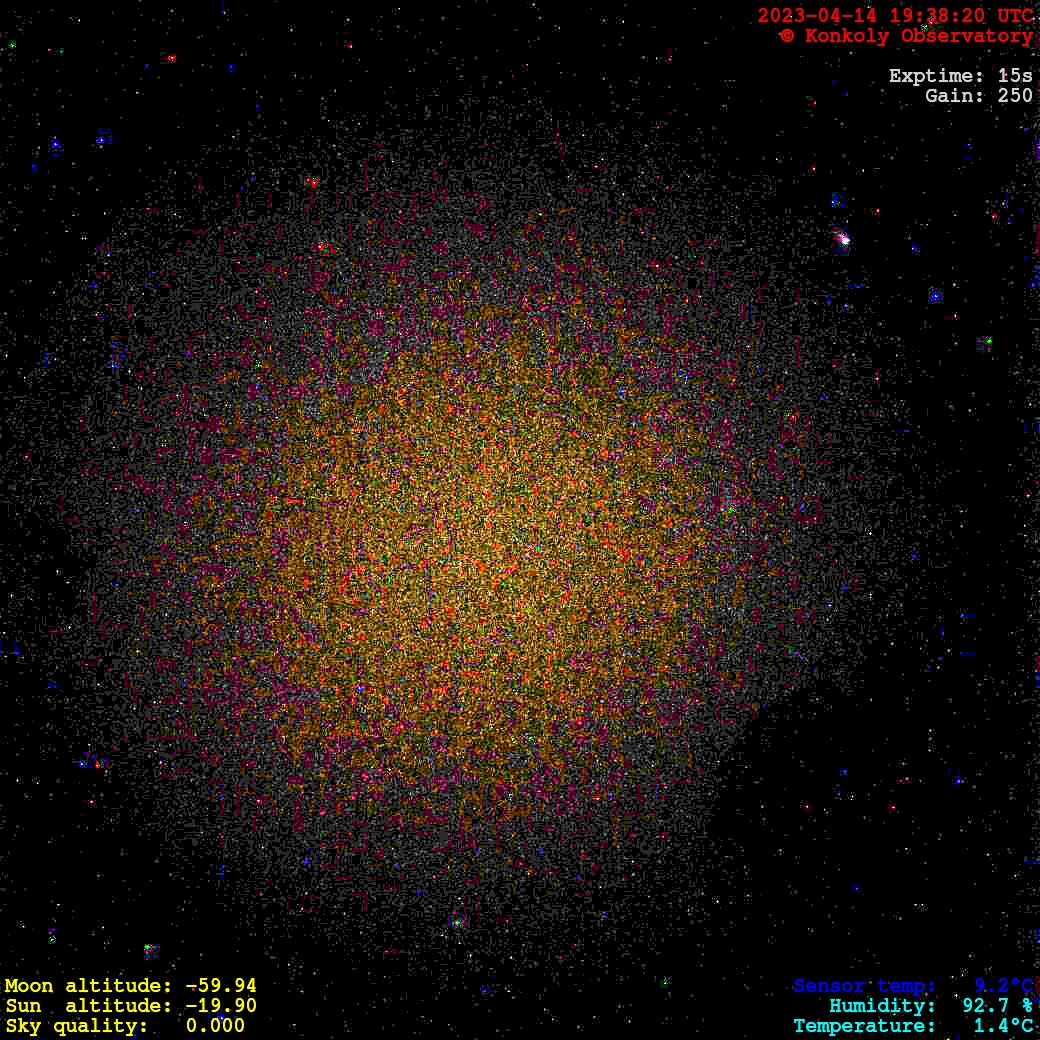The width and height of the screenshot is (1040, 1040).
Task: Click the bright white star in upper right
Action: point(843,239)
